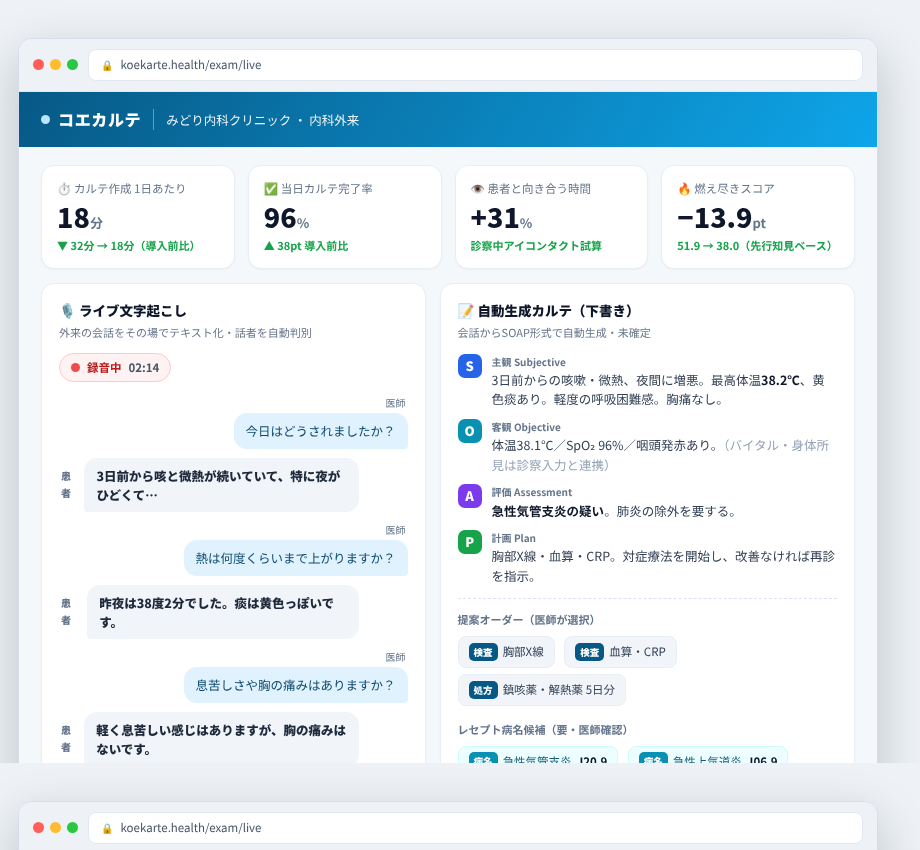
Task: Click the teal O Objective badge
Action: [469, 431]
